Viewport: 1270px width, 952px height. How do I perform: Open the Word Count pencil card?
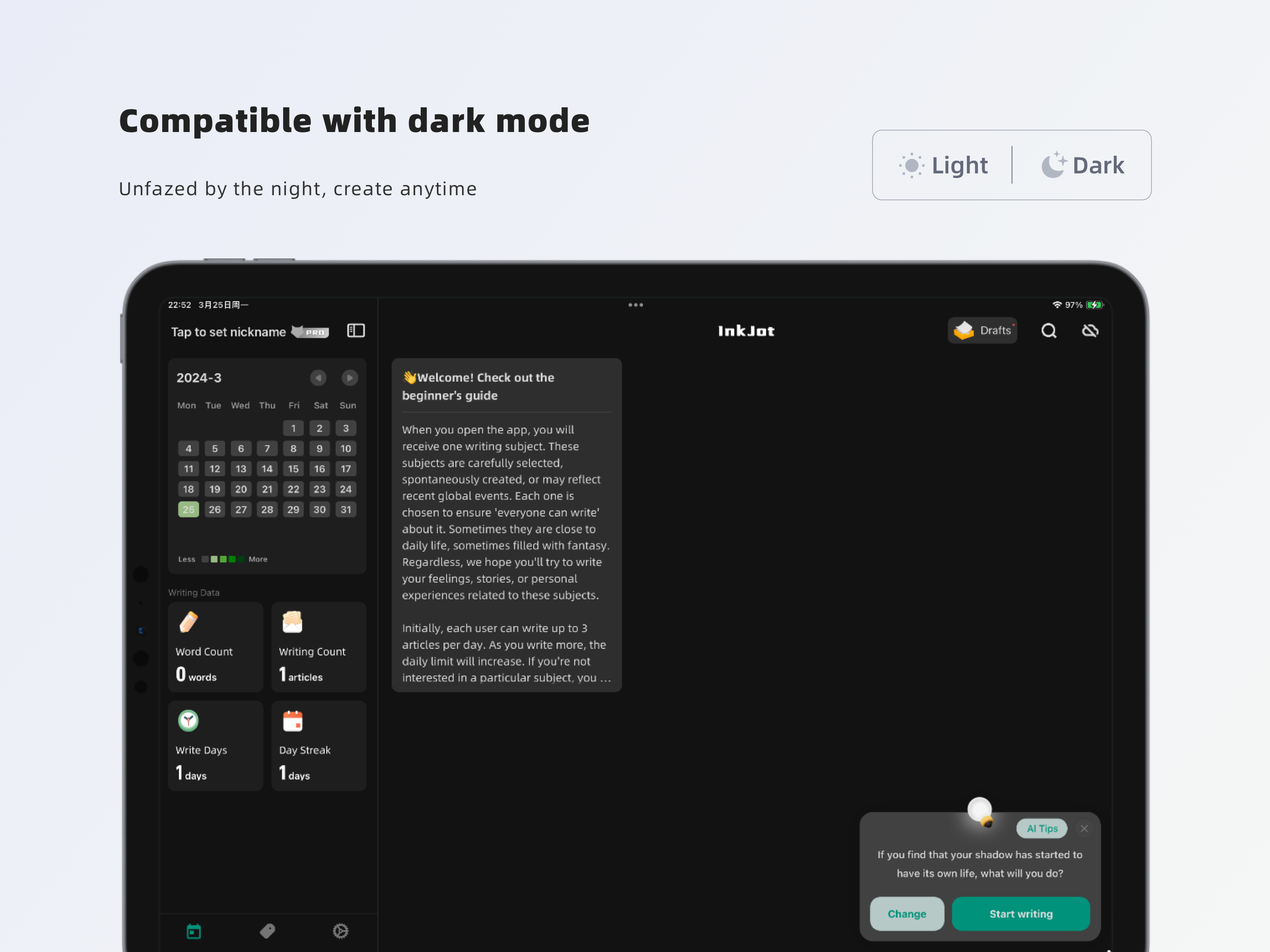point(215,647)
